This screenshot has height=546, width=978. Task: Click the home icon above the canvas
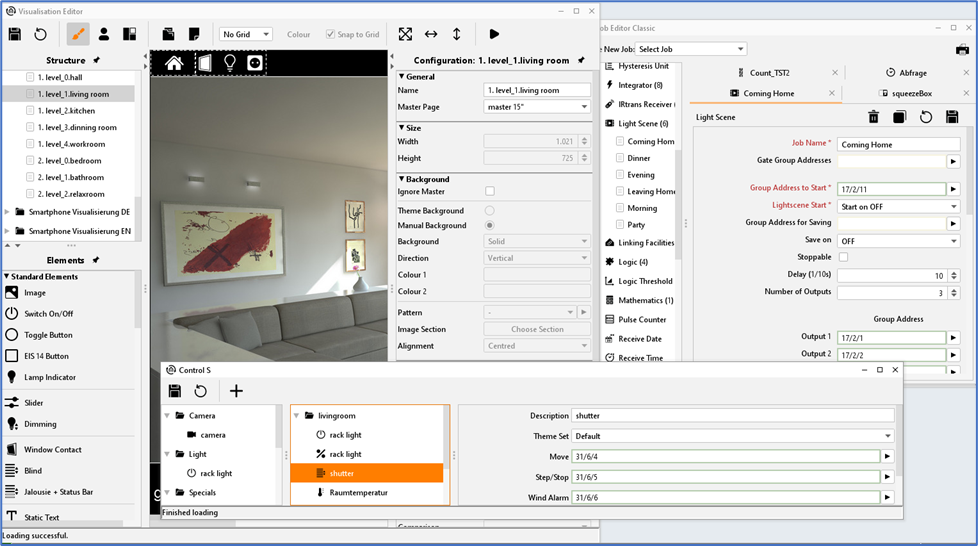coord(174,63)
